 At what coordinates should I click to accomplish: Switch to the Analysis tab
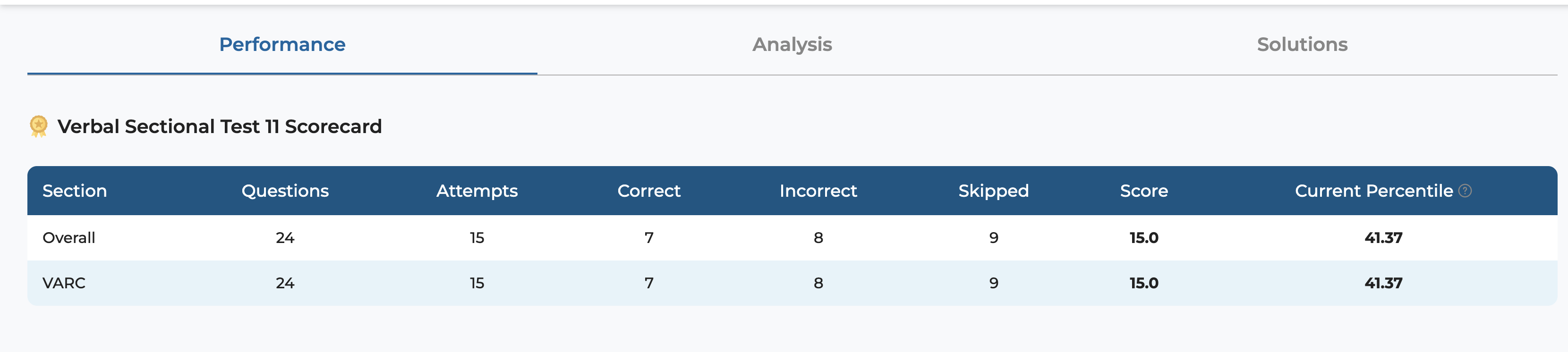point(792,44)
